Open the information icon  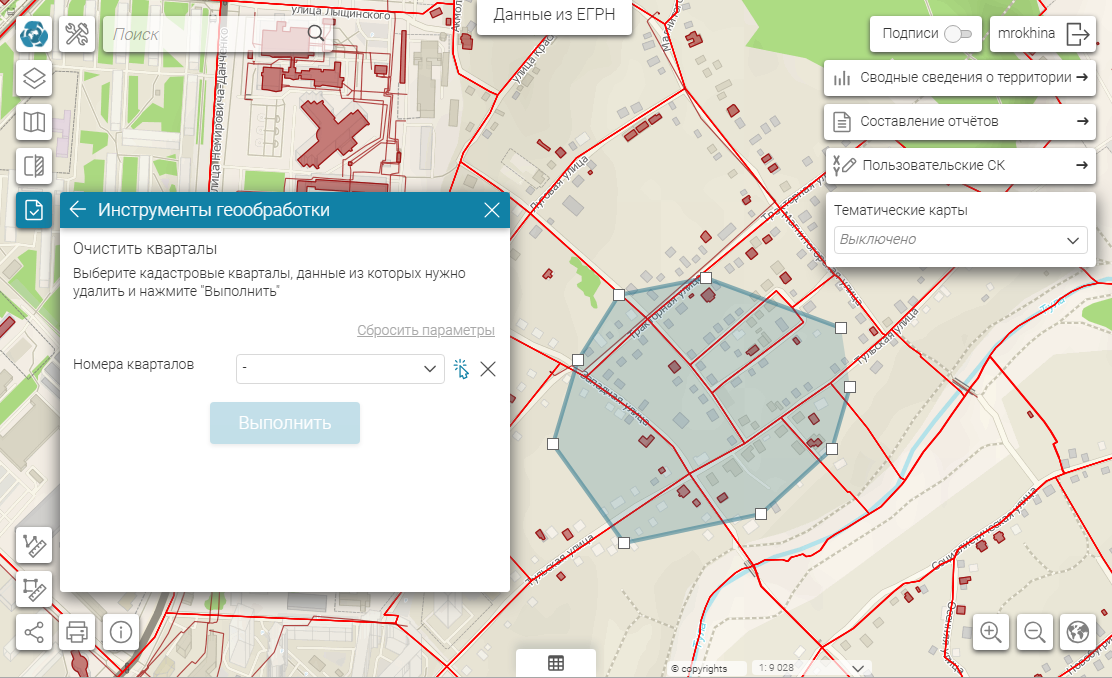121,632
